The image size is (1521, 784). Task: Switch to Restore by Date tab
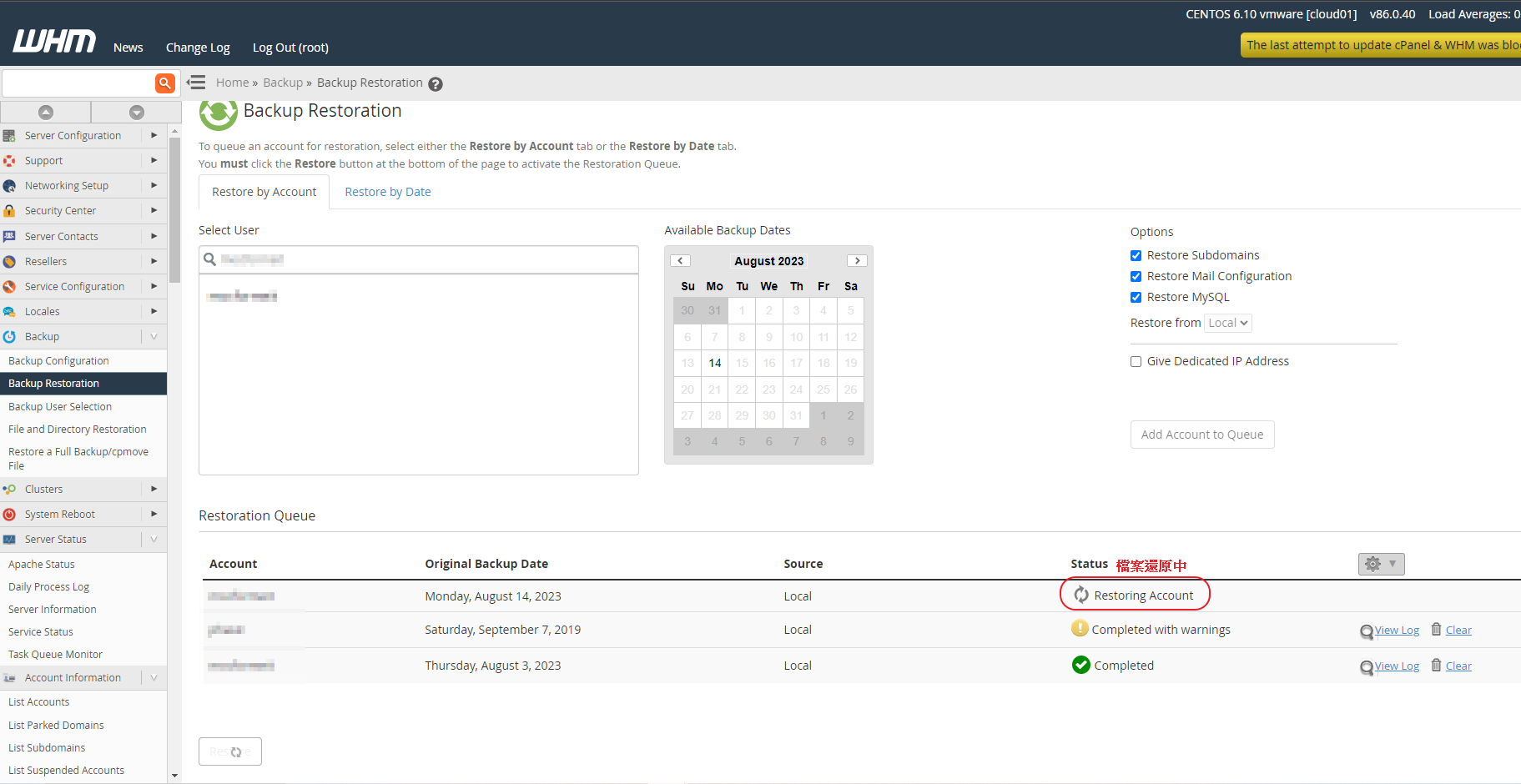tap(388, 192)
